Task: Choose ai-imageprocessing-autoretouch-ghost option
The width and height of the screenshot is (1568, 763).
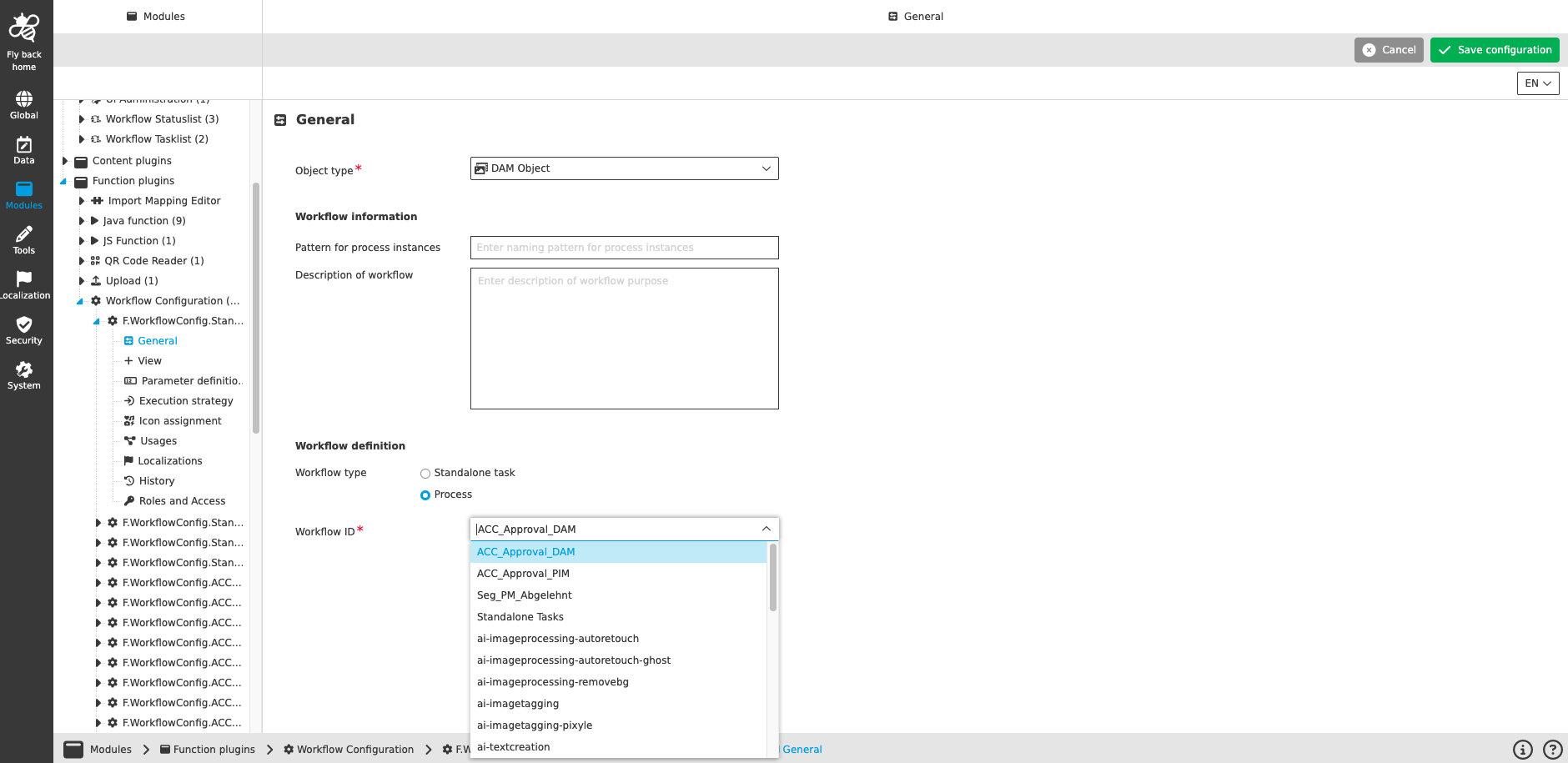Action: click(x=618, y=660)
